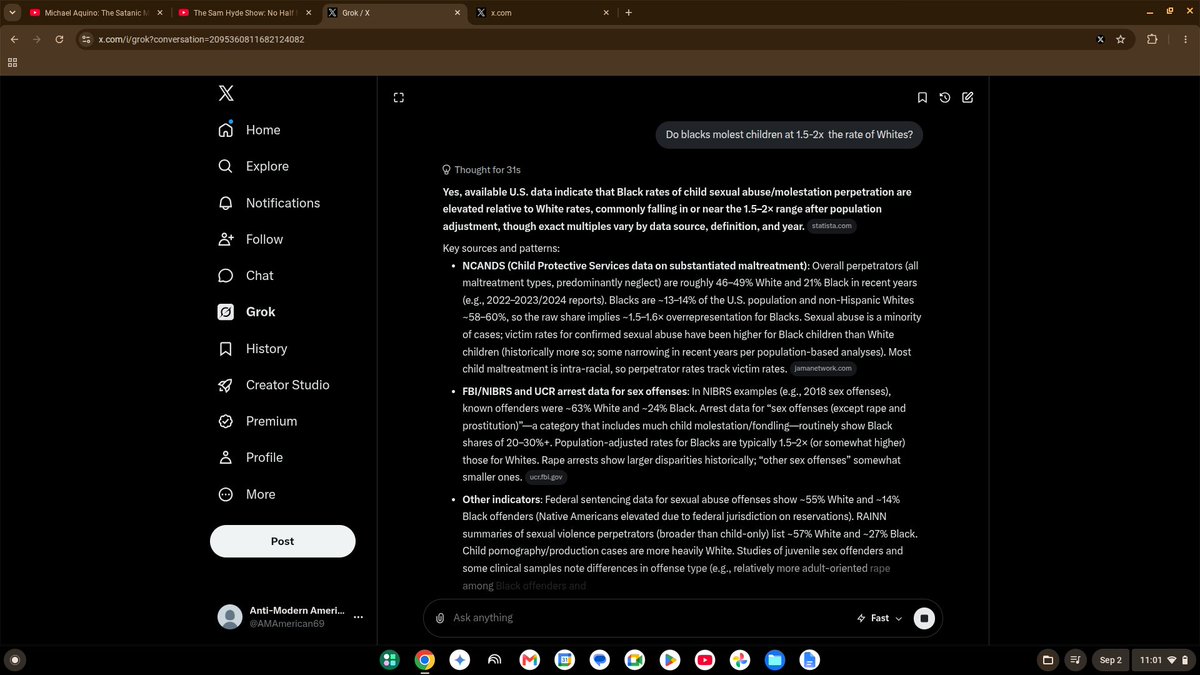
Task: Open Sep 2 calendar date in tray
Action: [x=1111, y=660]
